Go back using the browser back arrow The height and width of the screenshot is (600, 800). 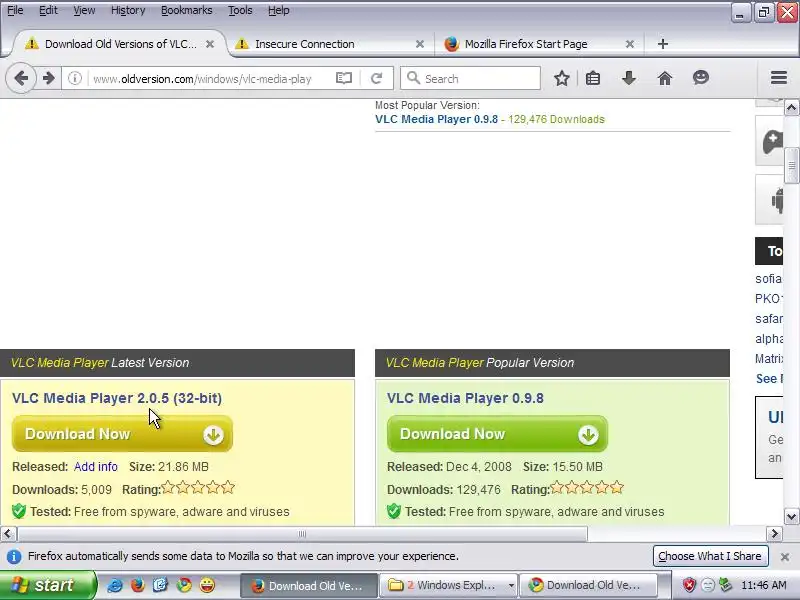[21, 79]
